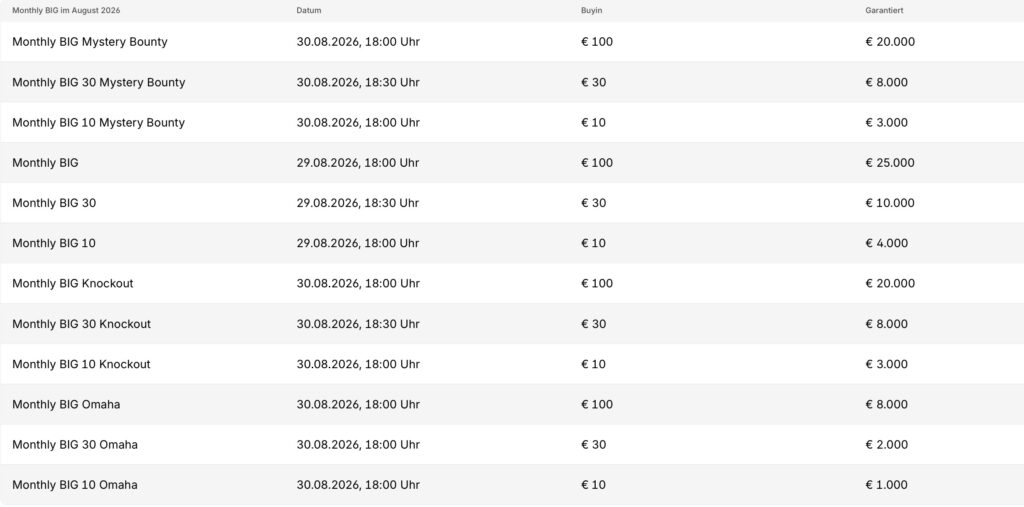Image resolution: width=1024 pixels, height=507 pixels.
Task: Click Monthly BIG 30 Omaha row
Action: tap(512, 445)
